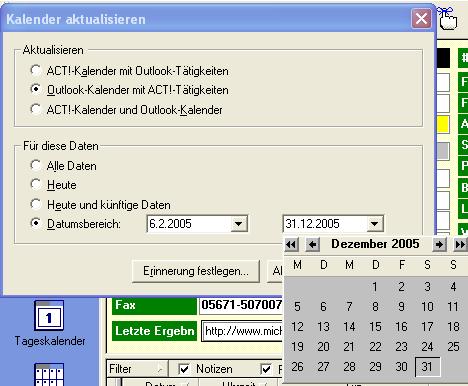Pick December 5 in the calendar
Screen dimensions: 468x386
(x=297, y=307)
